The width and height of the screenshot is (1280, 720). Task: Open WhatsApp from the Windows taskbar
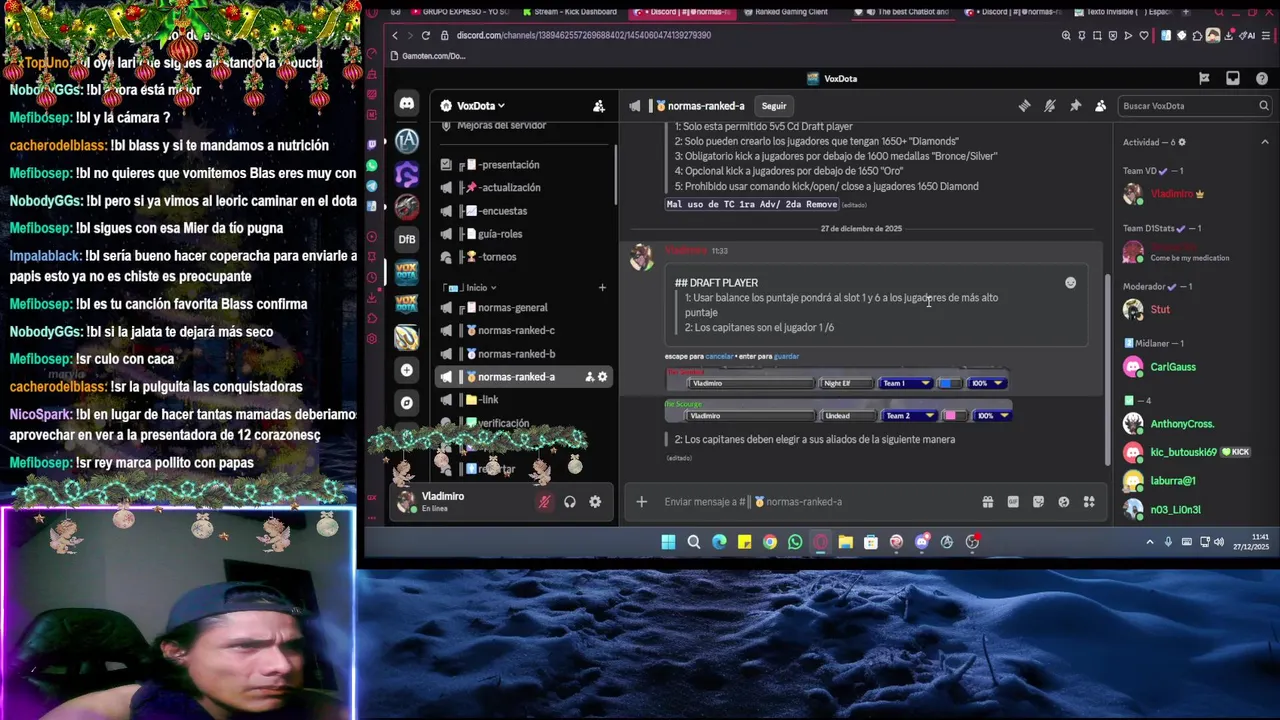tap(795, 542)
